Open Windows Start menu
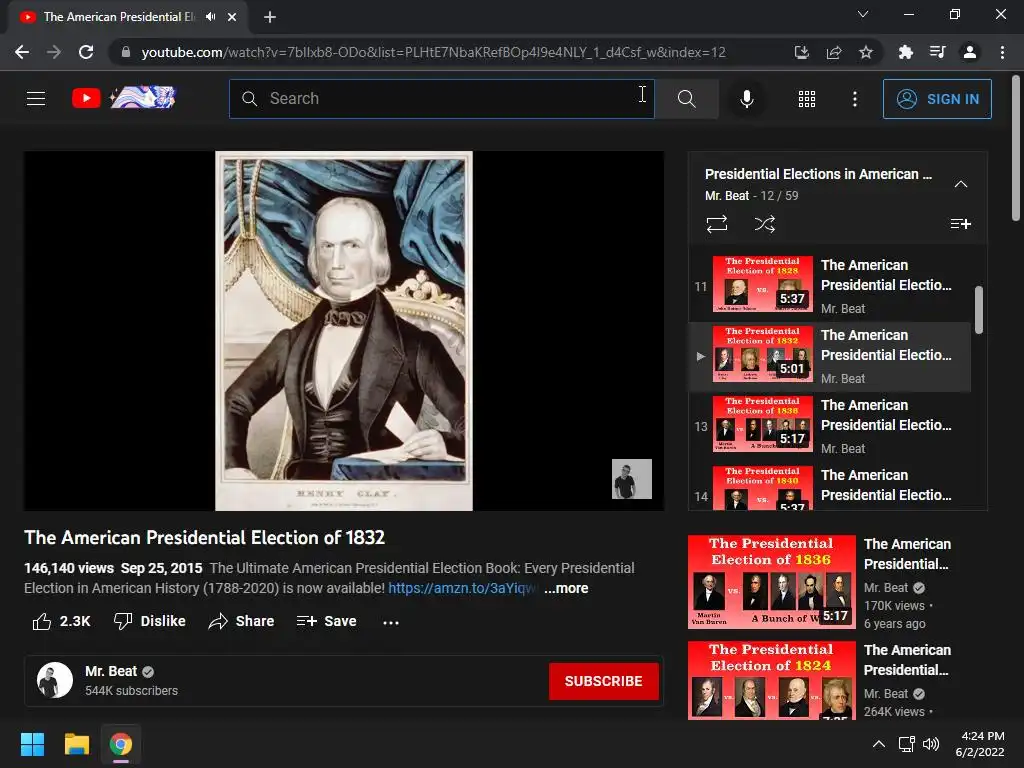 coord(32,744)
